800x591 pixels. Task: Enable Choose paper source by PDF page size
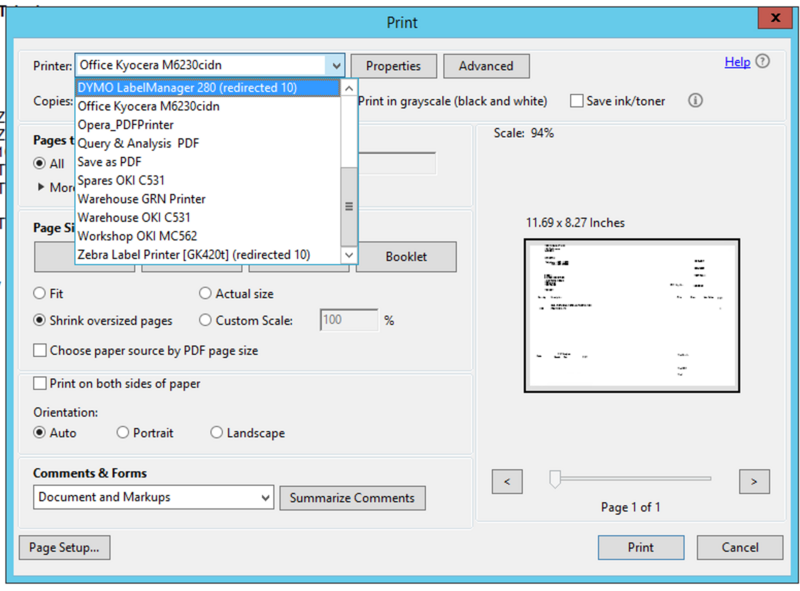(39, 351)
